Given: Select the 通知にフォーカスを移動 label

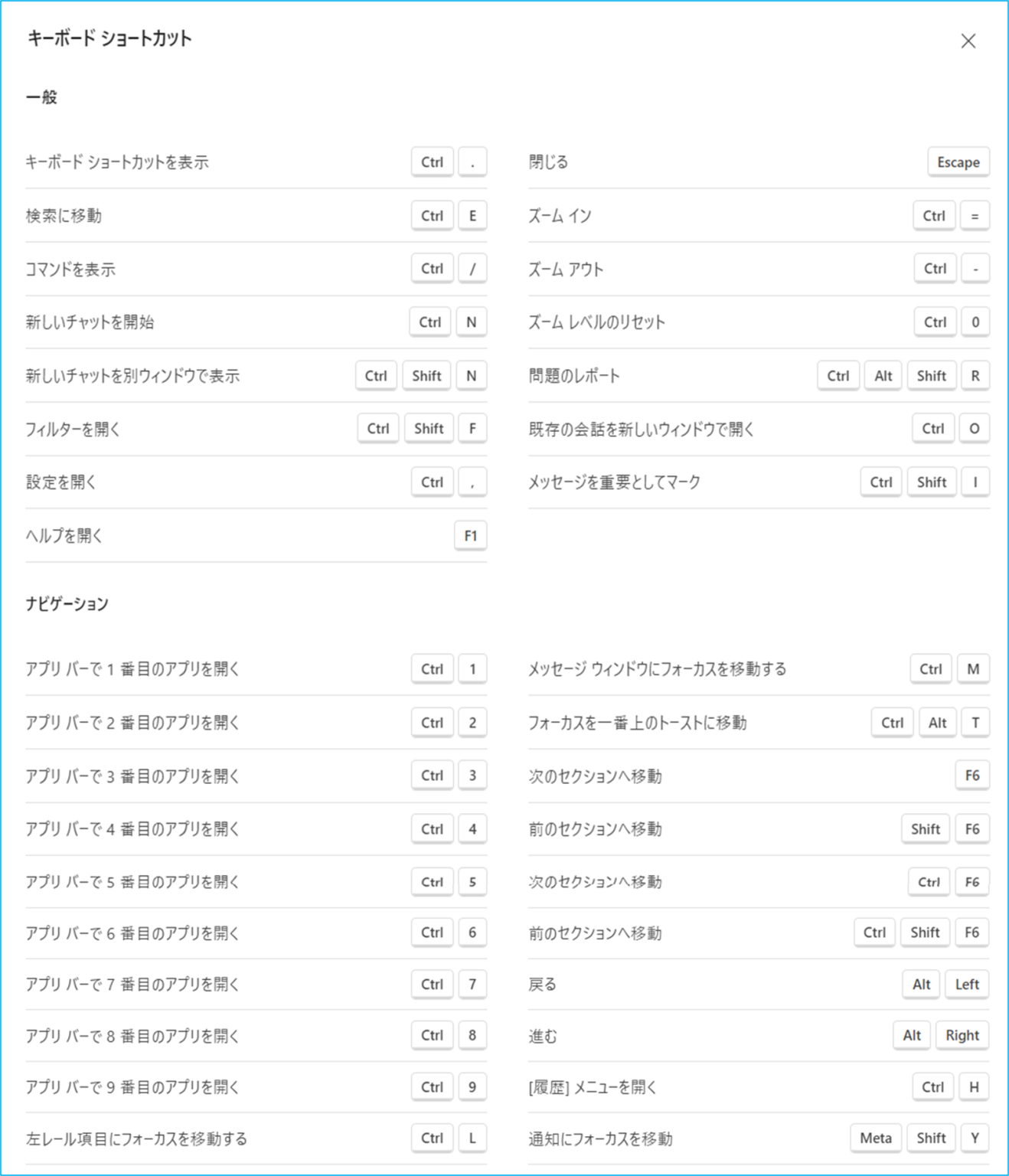Looking at the screenshot, I should coord(600,1138).
